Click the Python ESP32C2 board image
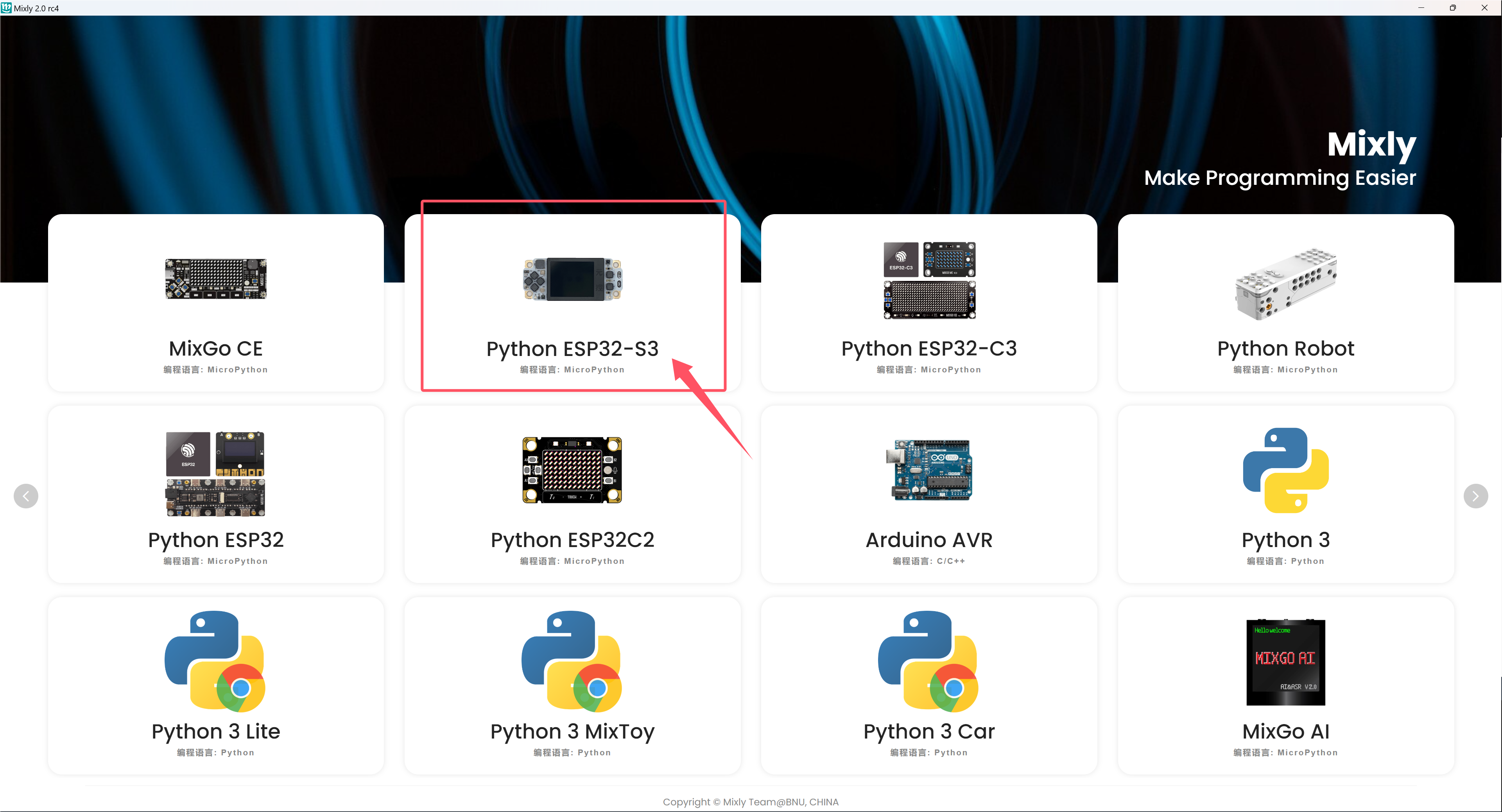This screenshot has height=812, width=1502. [572, 470]
